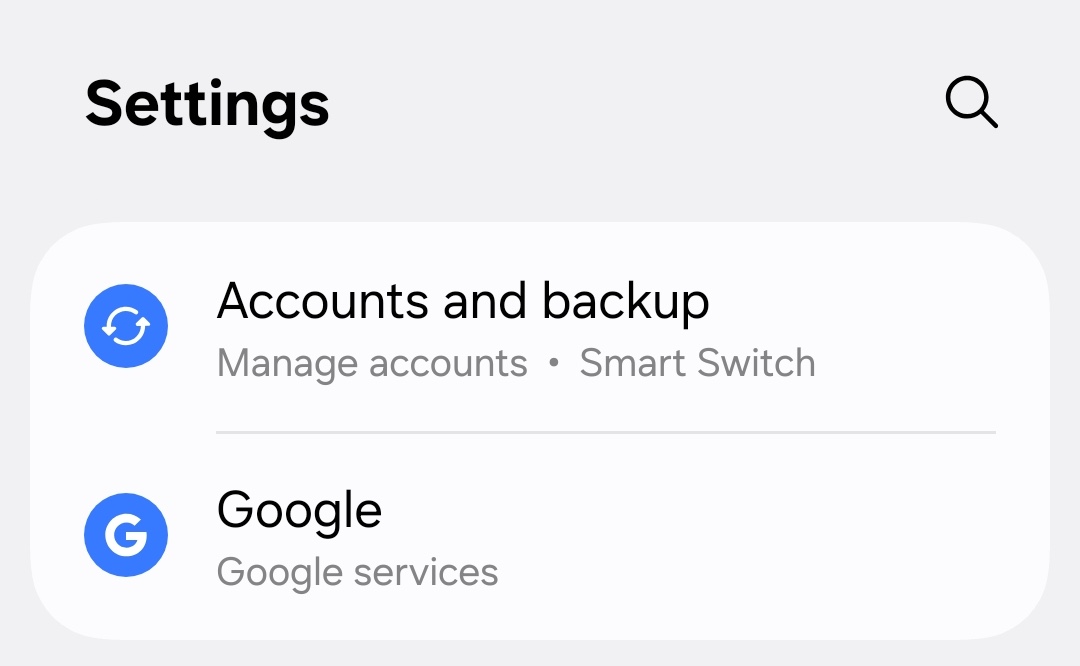Tap empty space right of Google services
The height and width of the screenshot is (666, 1080).
760,573
